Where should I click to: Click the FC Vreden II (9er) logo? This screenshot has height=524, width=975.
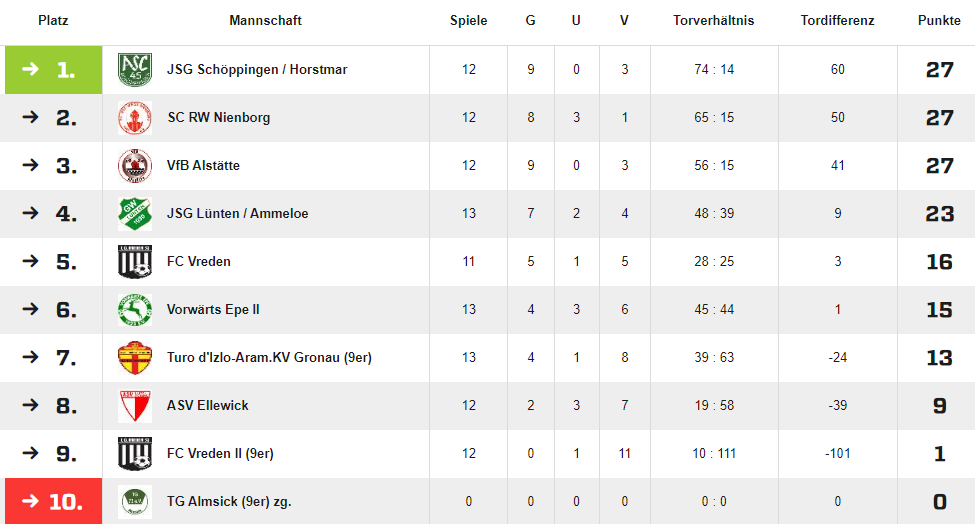[135, 453]
